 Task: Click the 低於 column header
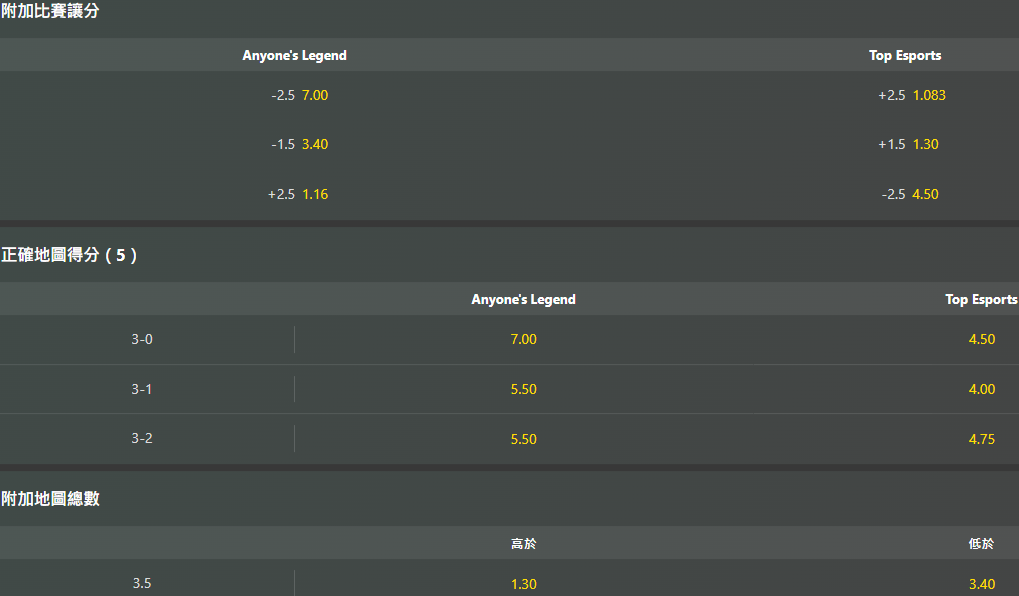pyautogui.click(x=981, y=543)
